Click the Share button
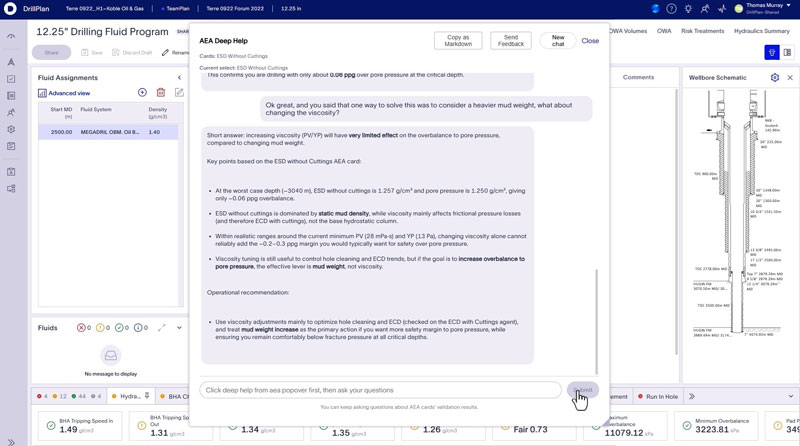 point(52,53)
